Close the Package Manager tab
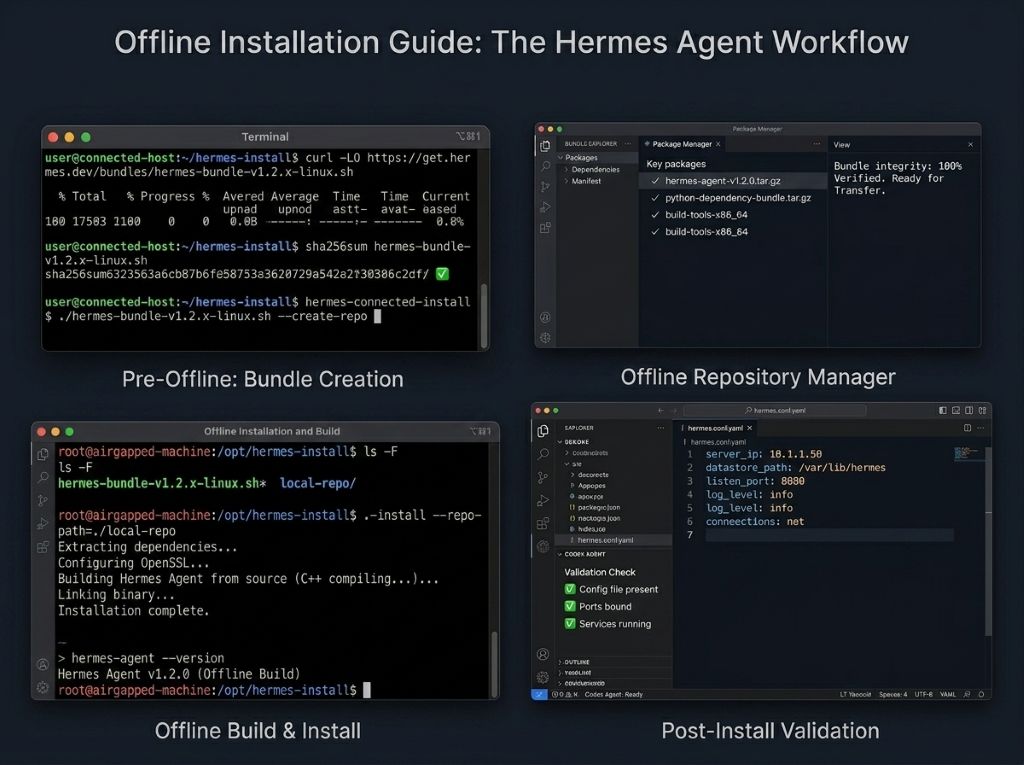The image size is (1024, 765). (718, 144)
